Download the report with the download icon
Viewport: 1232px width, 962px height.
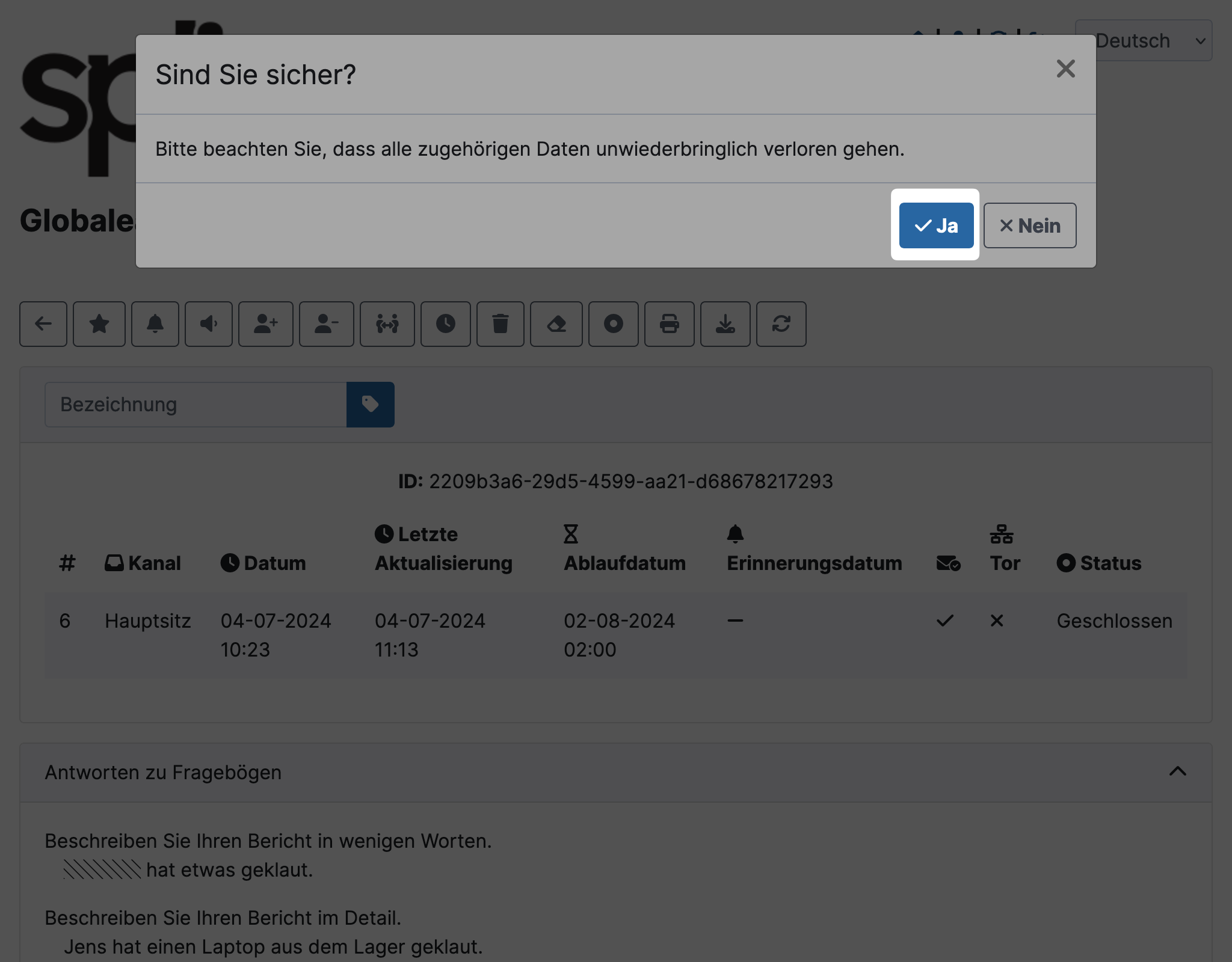pyautogui.click(x=725, y=324)
